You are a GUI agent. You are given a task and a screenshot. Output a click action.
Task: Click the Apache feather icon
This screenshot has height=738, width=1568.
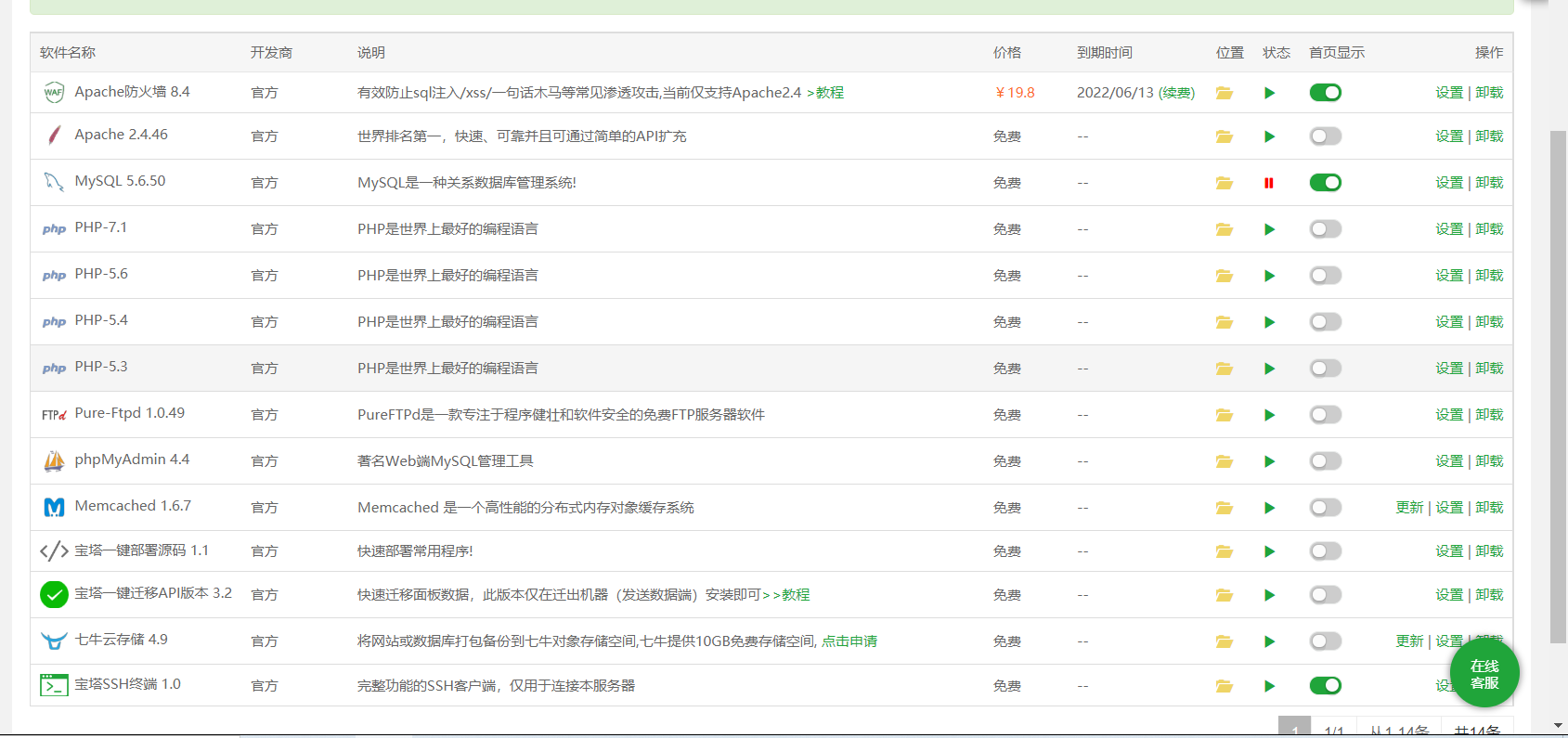pyautogui.click(x=54, y=136)
